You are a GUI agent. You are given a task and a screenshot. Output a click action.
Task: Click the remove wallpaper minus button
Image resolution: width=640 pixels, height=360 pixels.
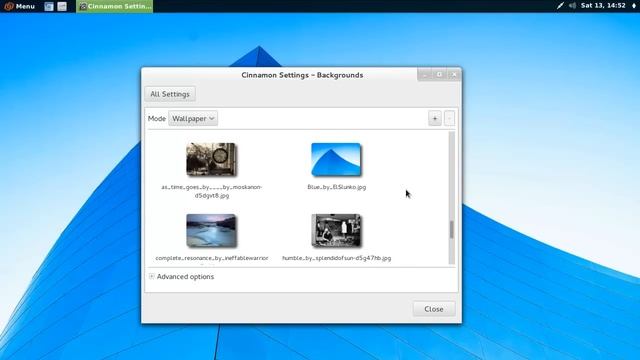point(449,118)
